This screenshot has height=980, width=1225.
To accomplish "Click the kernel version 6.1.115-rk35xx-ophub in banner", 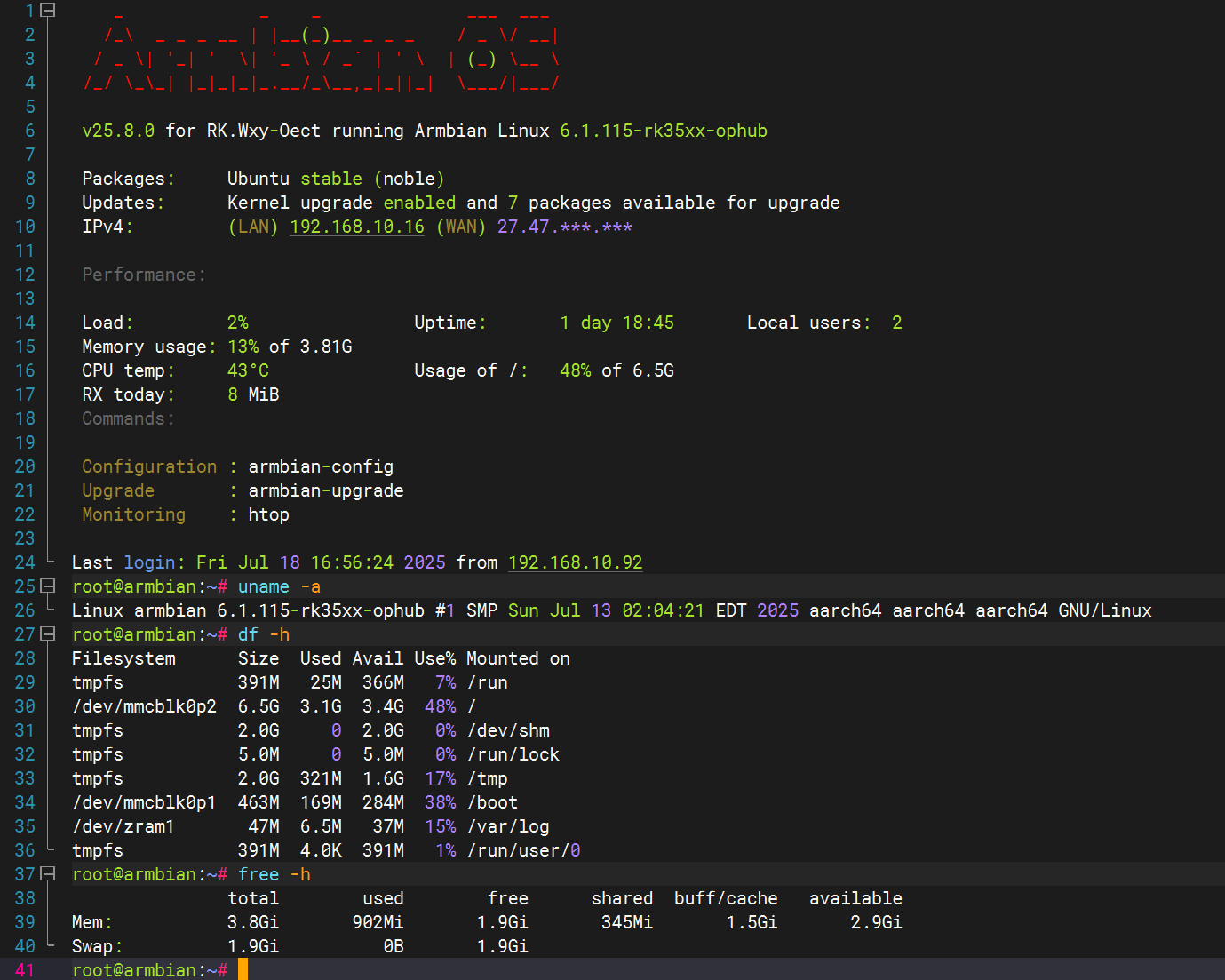I will pyautogui.click(x=663, y=131).
